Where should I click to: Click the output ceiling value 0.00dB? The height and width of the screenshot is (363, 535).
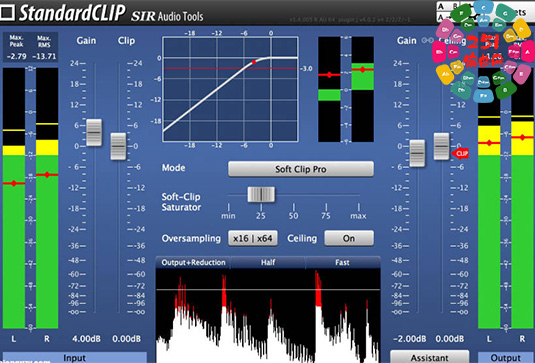pos(450,339)
